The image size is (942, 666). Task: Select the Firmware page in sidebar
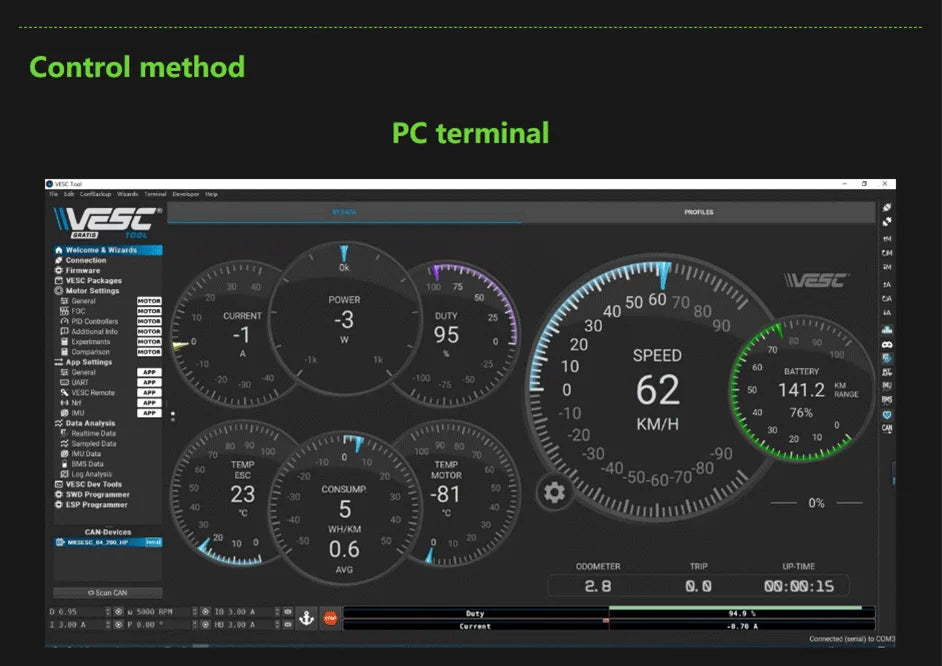83,270
